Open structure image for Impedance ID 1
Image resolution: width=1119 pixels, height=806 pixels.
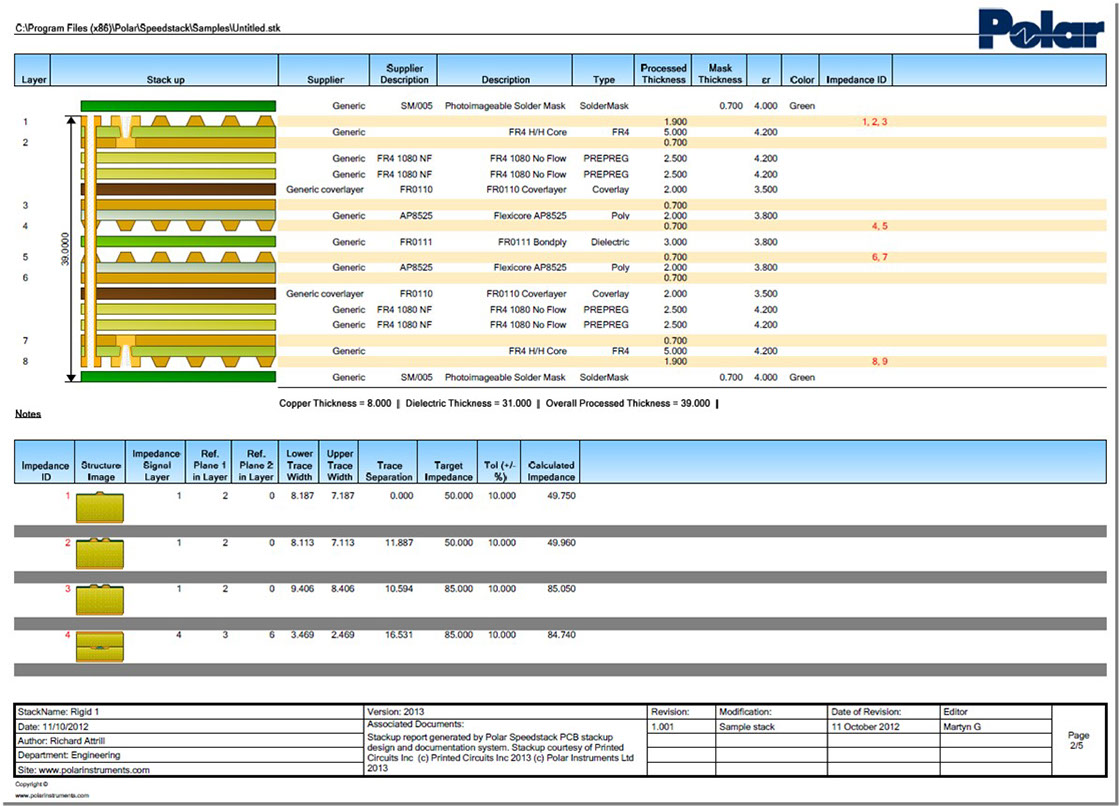click(x=101, y=508)
